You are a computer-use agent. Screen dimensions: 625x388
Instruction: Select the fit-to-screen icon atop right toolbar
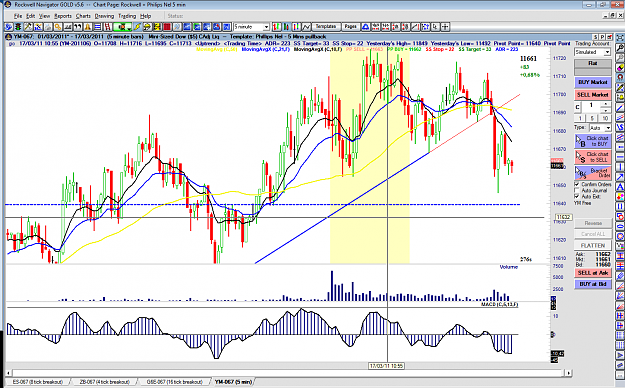pyautogui.click(x=620, y=37)
